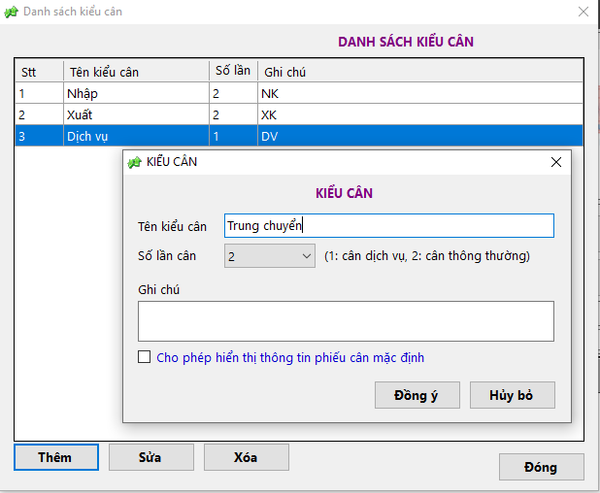Click the Tên kiểu cân input field
The height and width of the screenshot is (493, 600).
click(389, 226)
